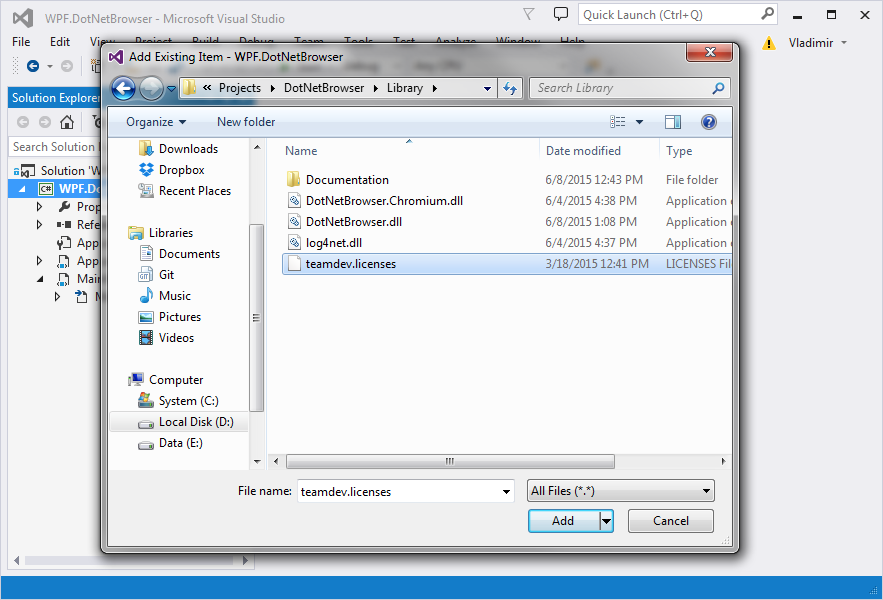Select DotNetBrowser.Chromium.dll file
Image resolution: width=883 pixels, height=600 pixels.
pyautogui.click(x=375, y=201)
